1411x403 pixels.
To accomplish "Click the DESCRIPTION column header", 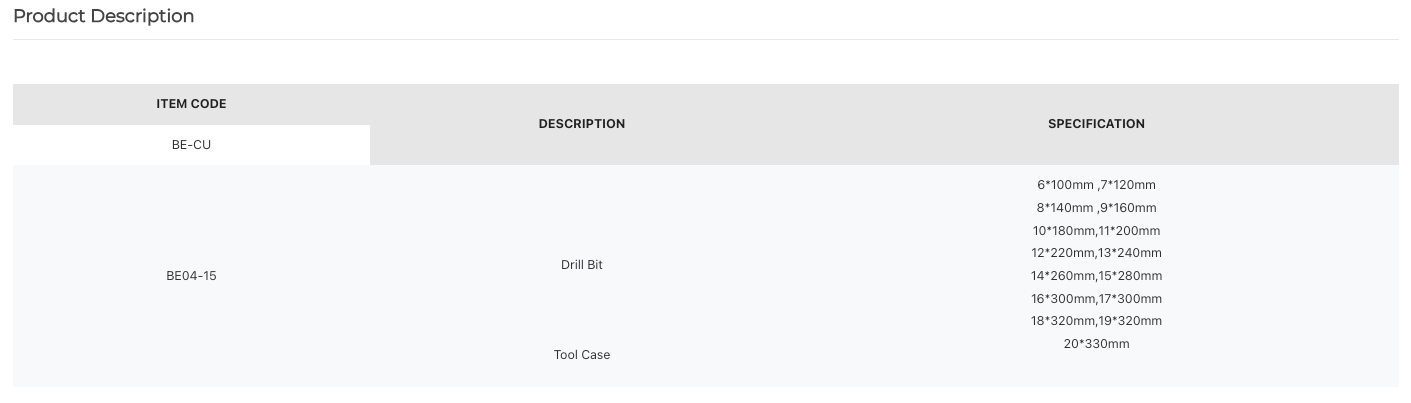I will [582, 124].
